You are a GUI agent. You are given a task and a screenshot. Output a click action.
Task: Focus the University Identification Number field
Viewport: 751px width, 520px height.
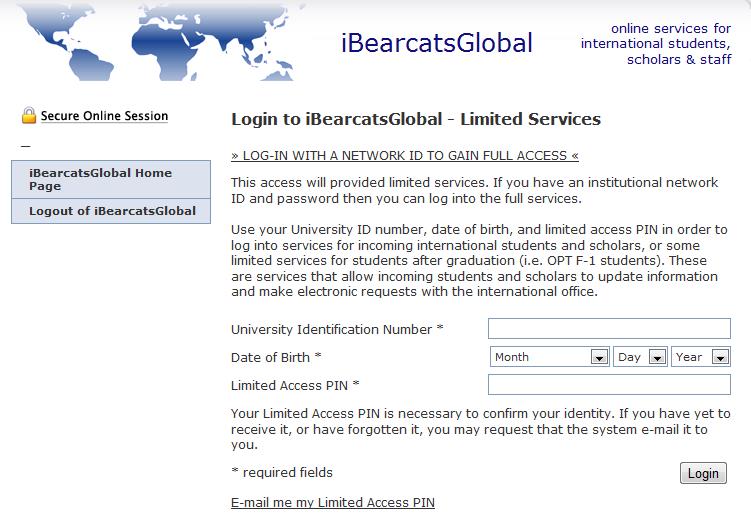coord(609,329)
